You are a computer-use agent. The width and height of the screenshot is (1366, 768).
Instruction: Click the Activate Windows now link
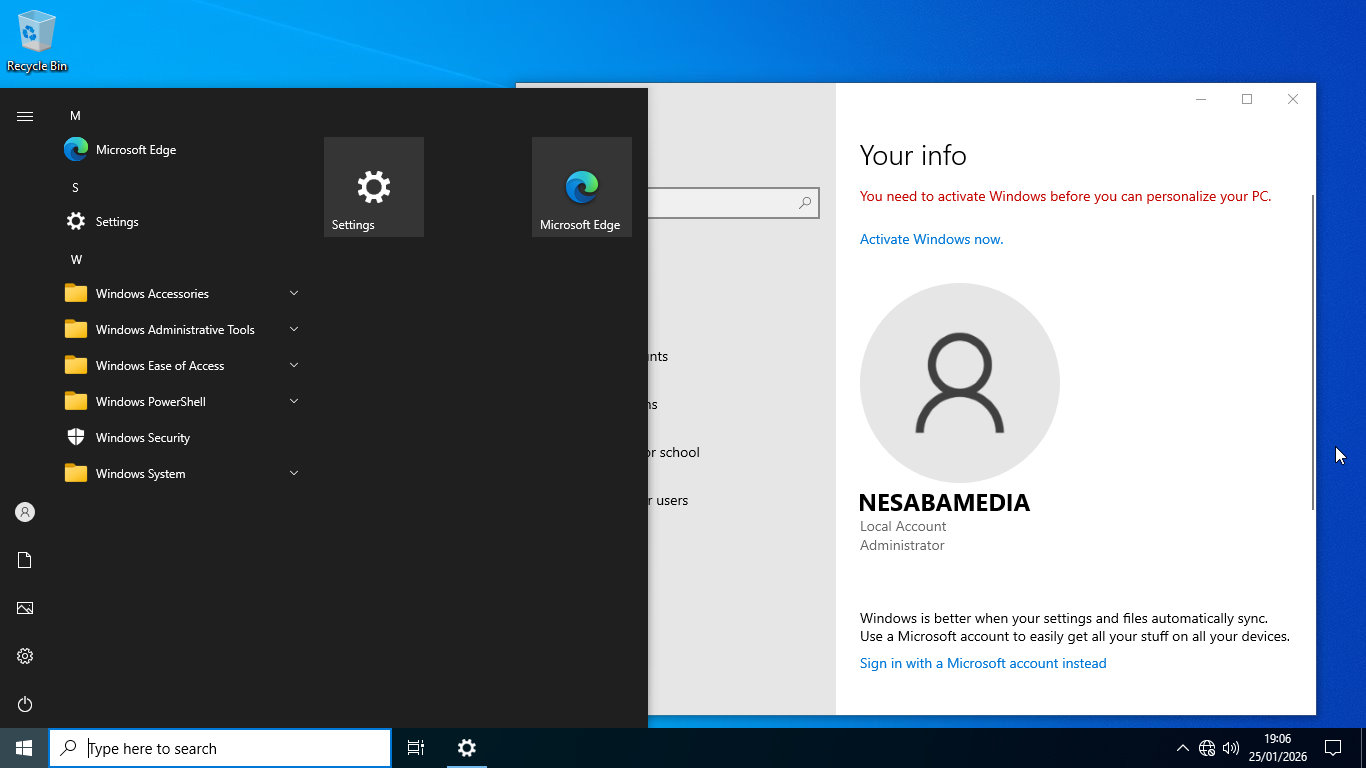tap(931, 239)
